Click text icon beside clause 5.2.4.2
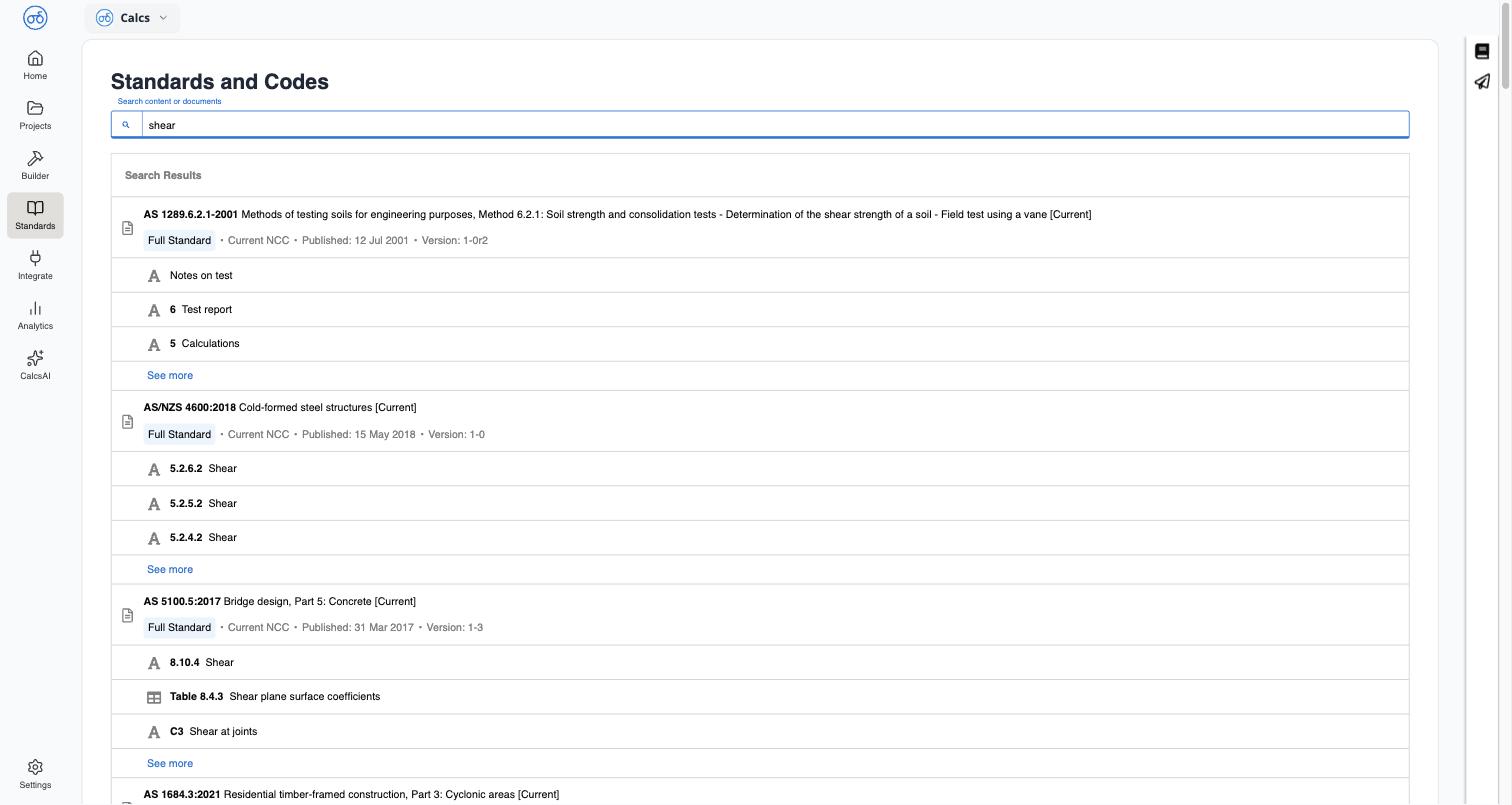 (154, 538)
